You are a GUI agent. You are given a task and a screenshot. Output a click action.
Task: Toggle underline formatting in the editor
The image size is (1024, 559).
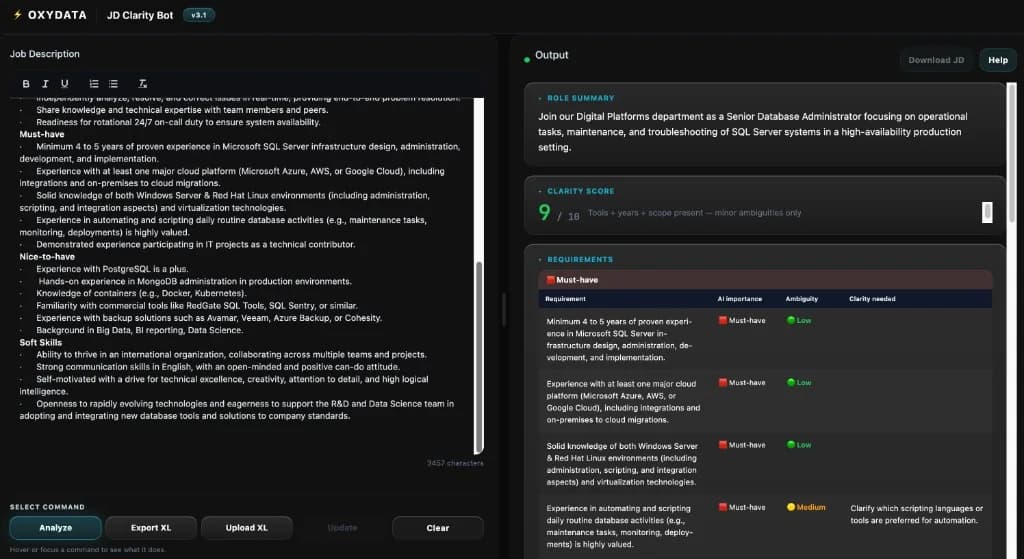[x=64, y=84]
